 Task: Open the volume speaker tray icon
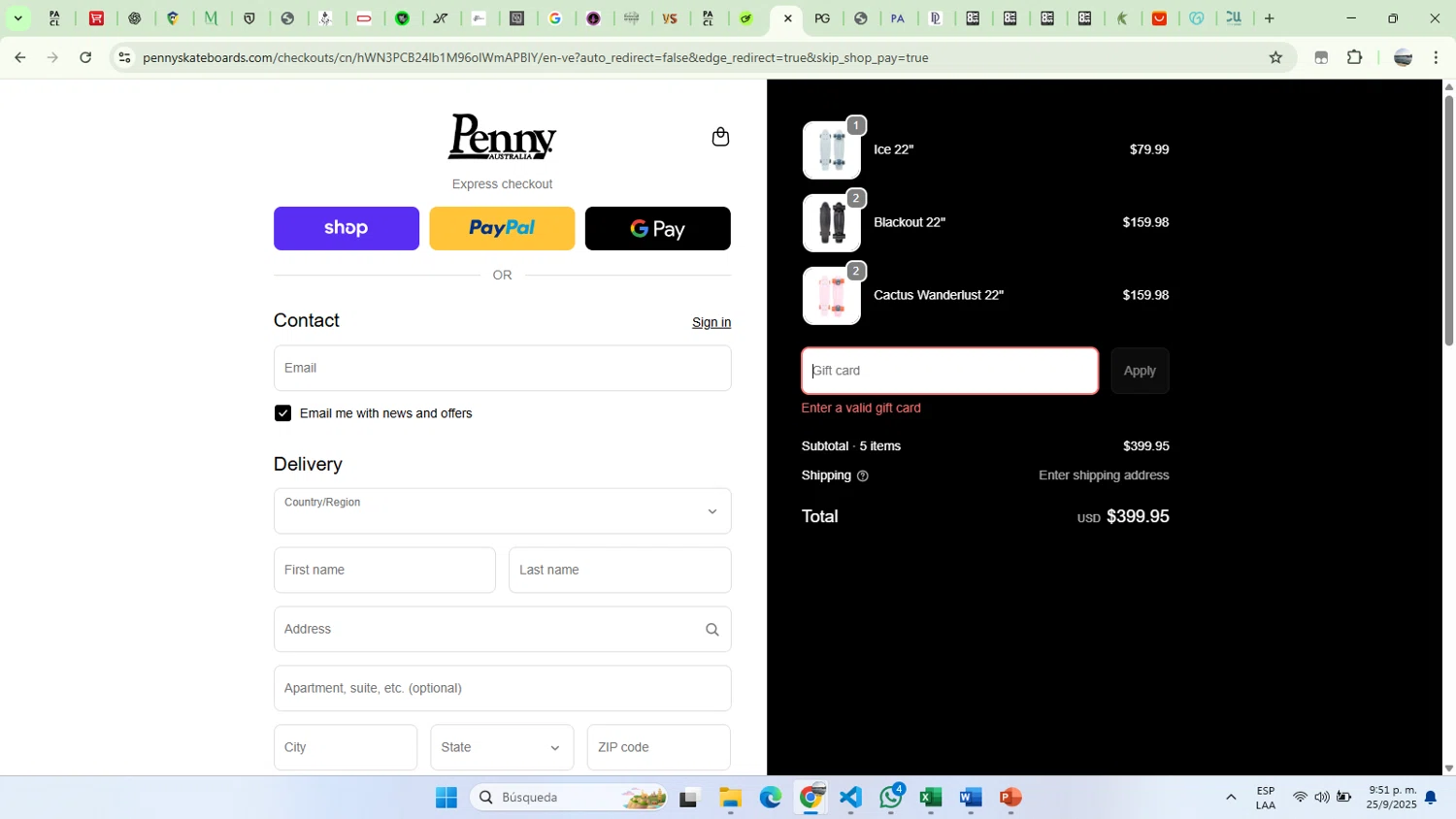coord(1322,798)
